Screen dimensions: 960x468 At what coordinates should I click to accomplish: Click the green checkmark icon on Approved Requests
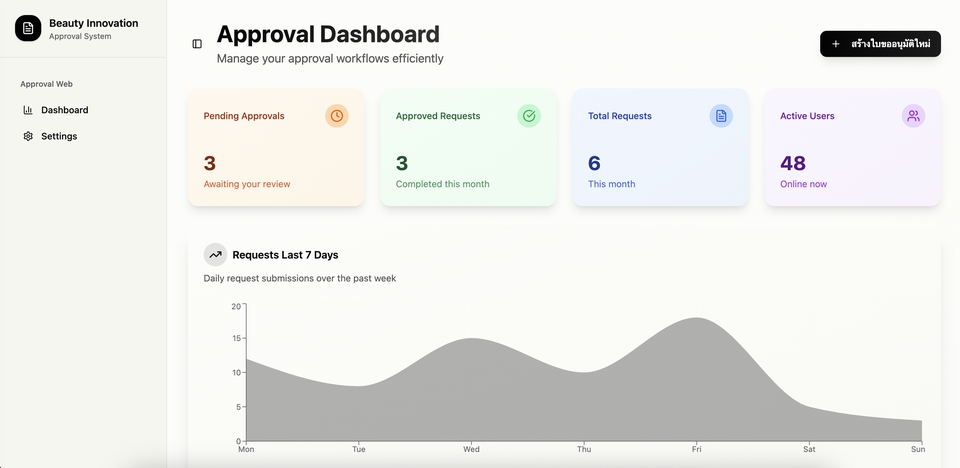(x=529, y=116)
